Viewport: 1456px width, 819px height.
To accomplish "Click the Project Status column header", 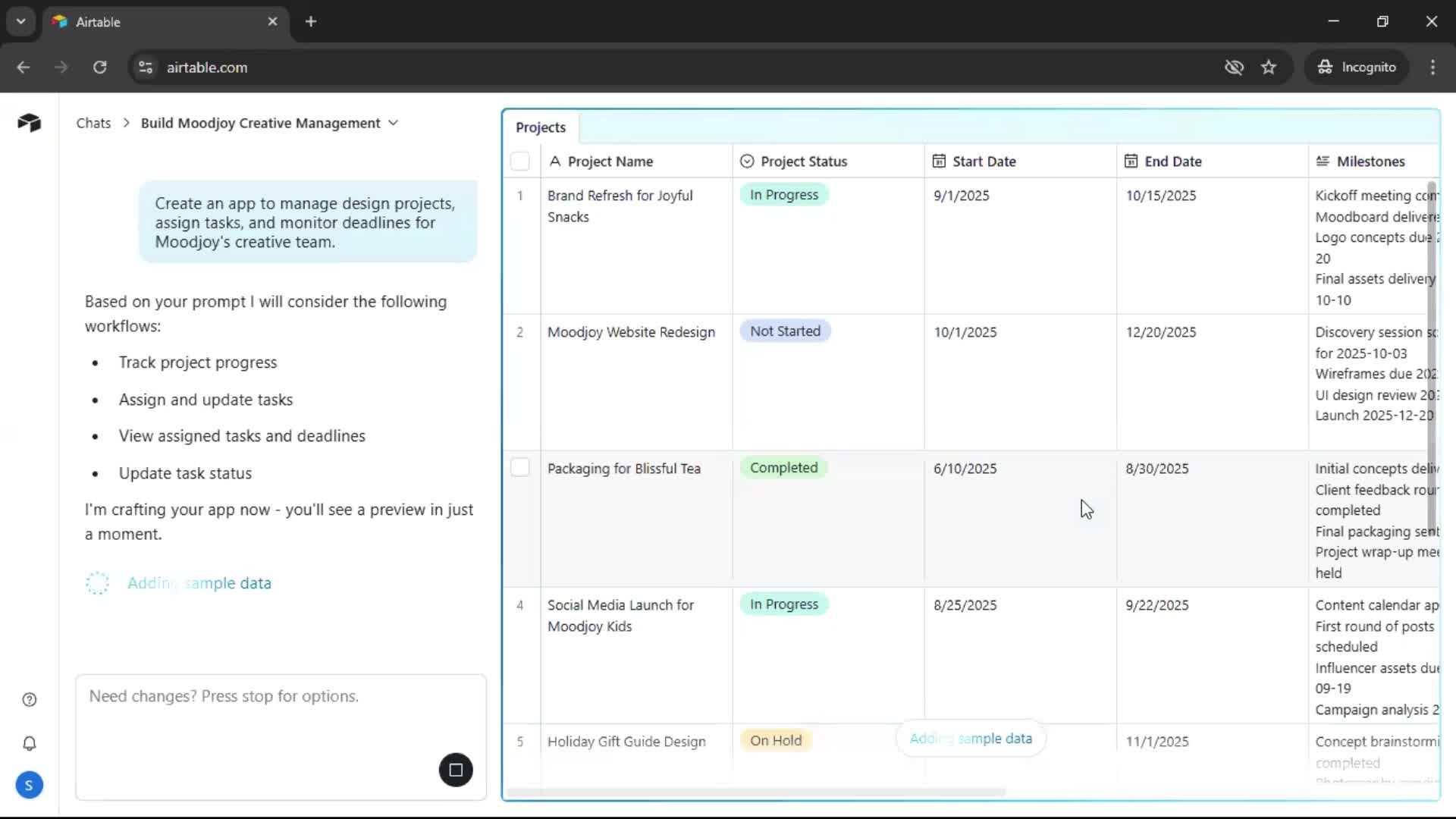I will 829,162.
